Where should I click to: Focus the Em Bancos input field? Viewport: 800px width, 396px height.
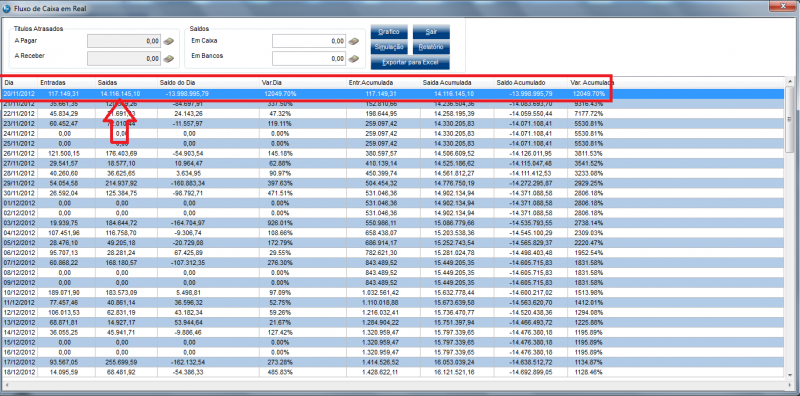(x=309, y=59)
